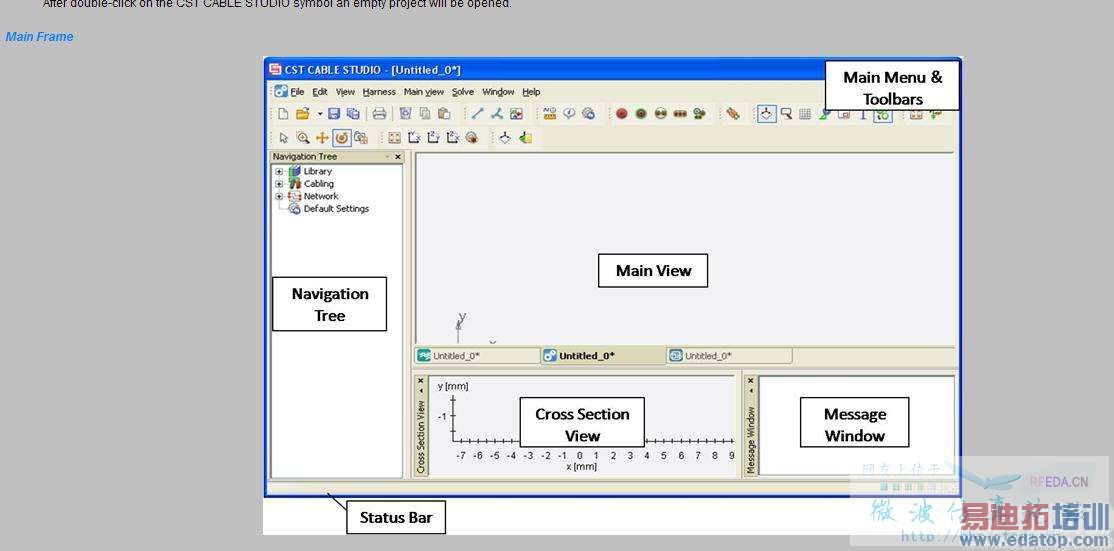The width and height of the screenshot is (1114, 551).
Task: Switch to the ZX plane view icon
Action: 453,138
